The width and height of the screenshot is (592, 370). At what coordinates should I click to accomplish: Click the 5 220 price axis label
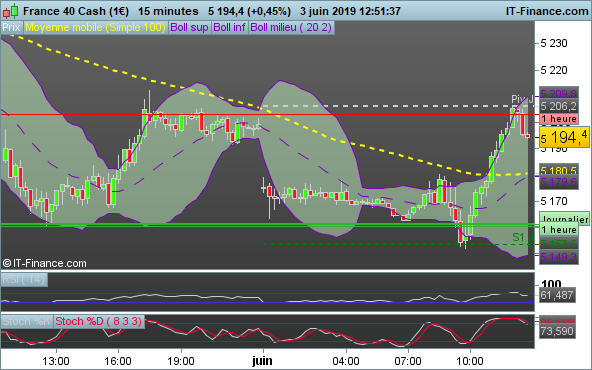(553, 70)
